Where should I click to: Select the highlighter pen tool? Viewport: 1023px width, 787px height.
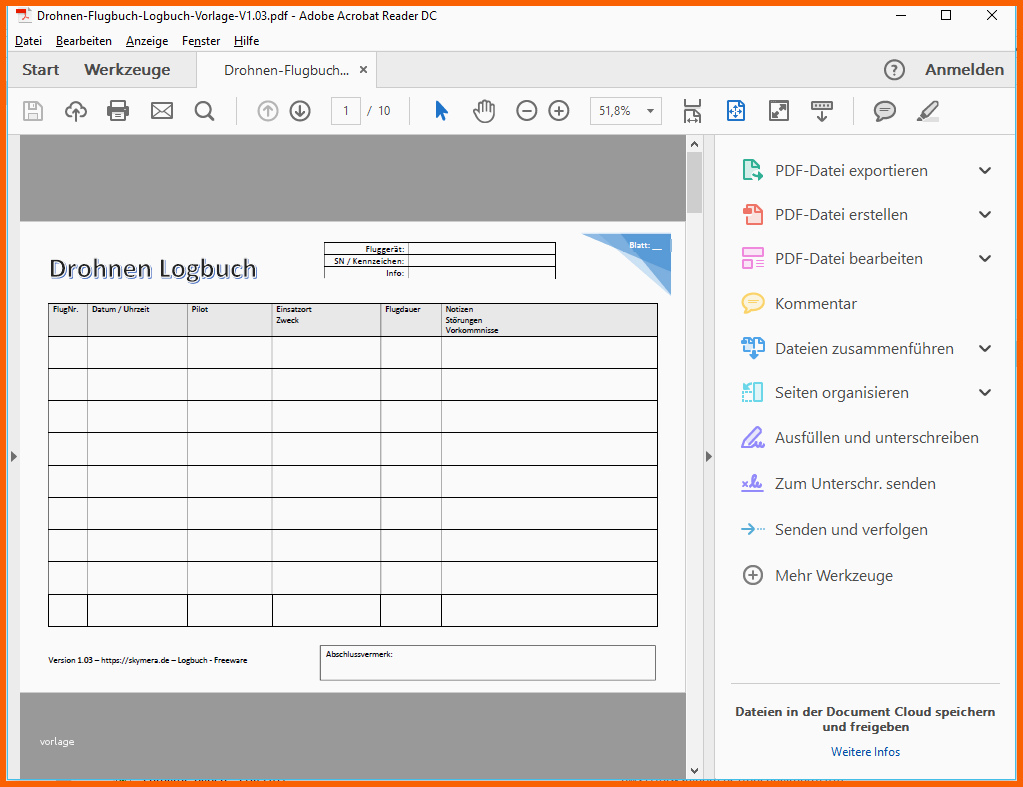point(928,111)
